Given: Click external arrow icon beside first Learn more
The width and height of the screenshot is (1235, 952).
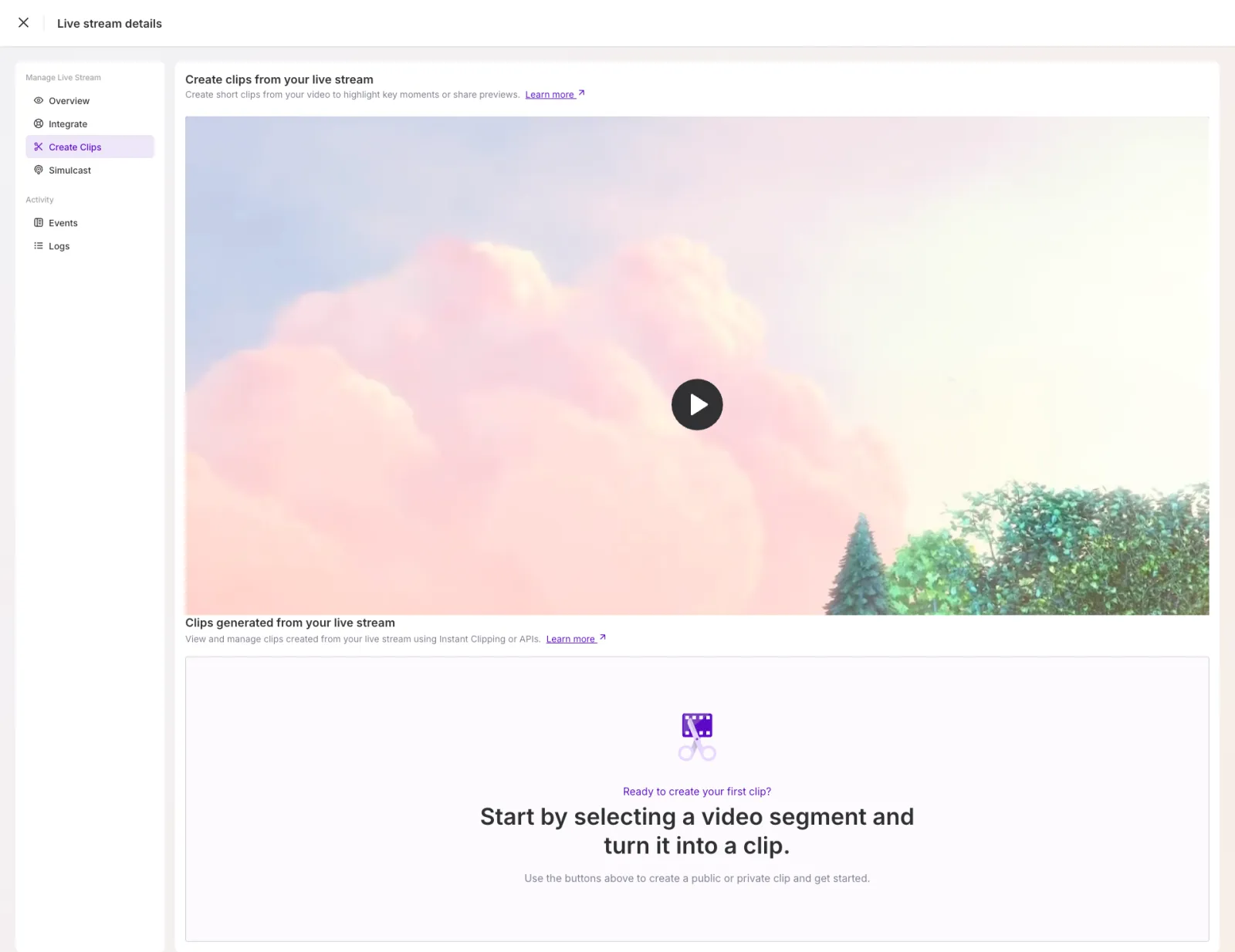Looking at the screenshot, I should click(x=582, y=93).
